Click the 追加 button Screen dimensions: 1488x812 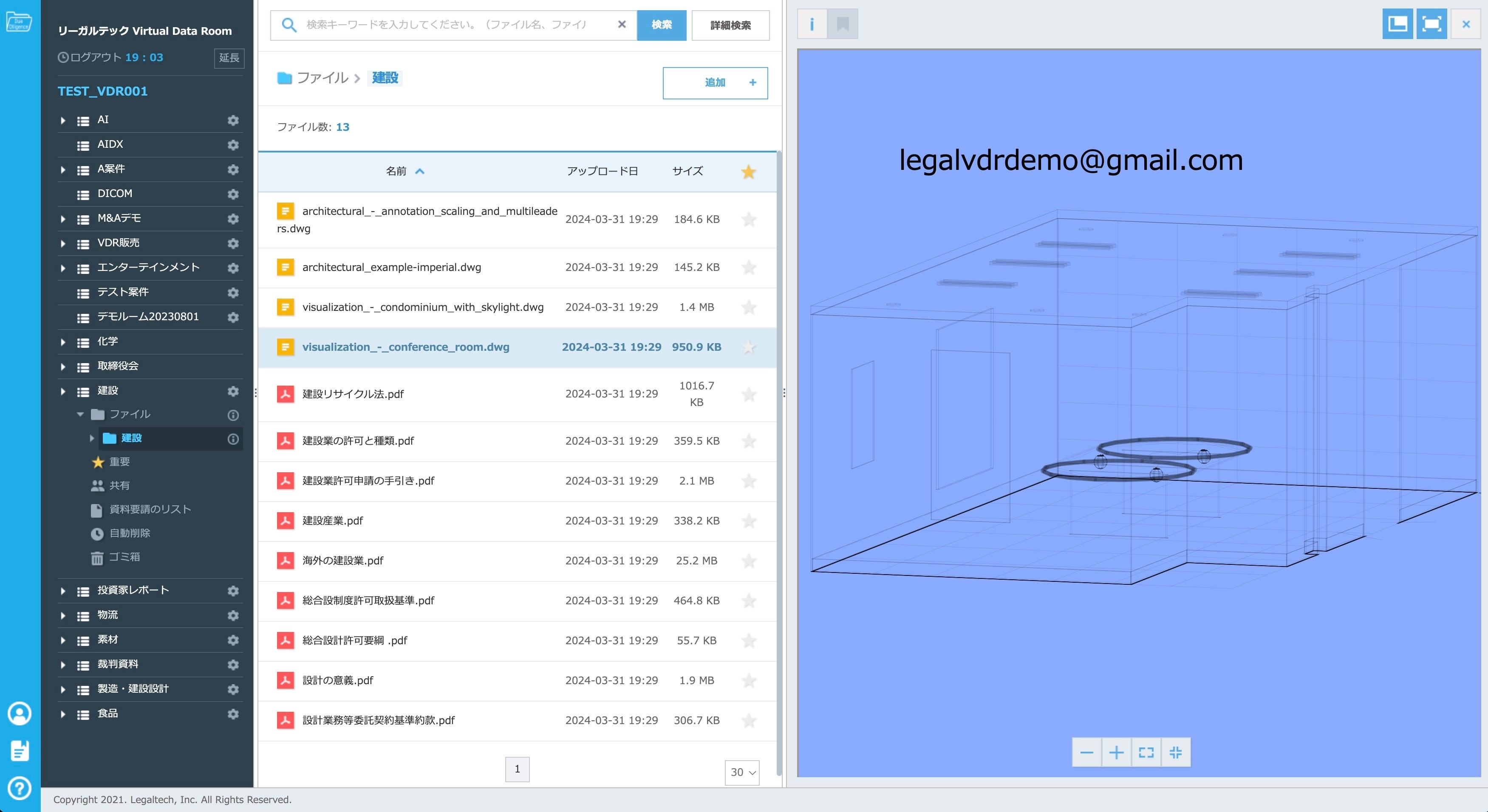[x=715, y=82]
